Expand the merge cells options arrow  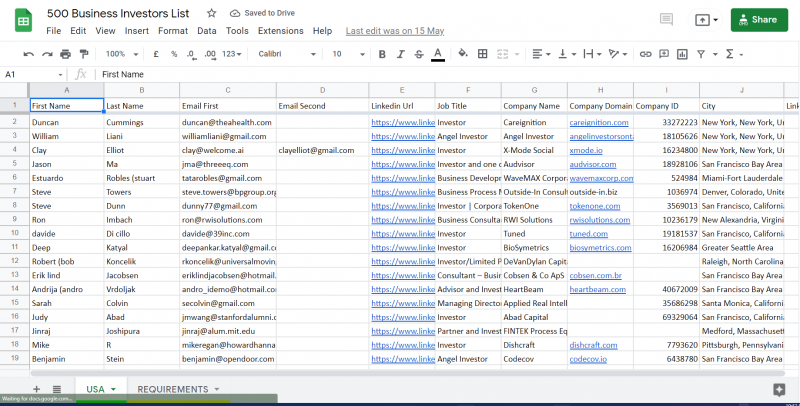[517, 54]
